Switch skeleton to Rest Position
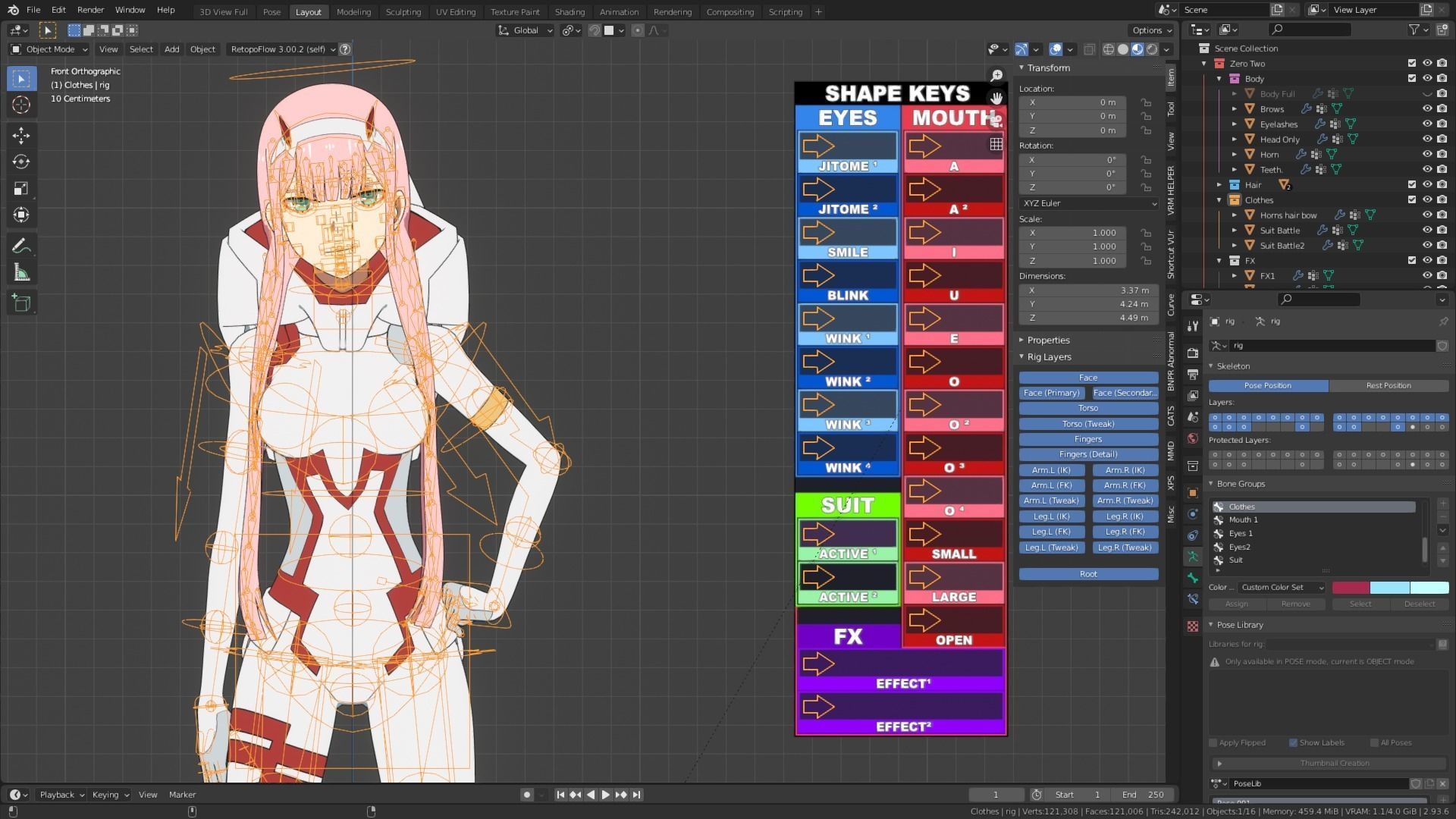Viewport: 1456px width, 819px height. click(1389, 386)
